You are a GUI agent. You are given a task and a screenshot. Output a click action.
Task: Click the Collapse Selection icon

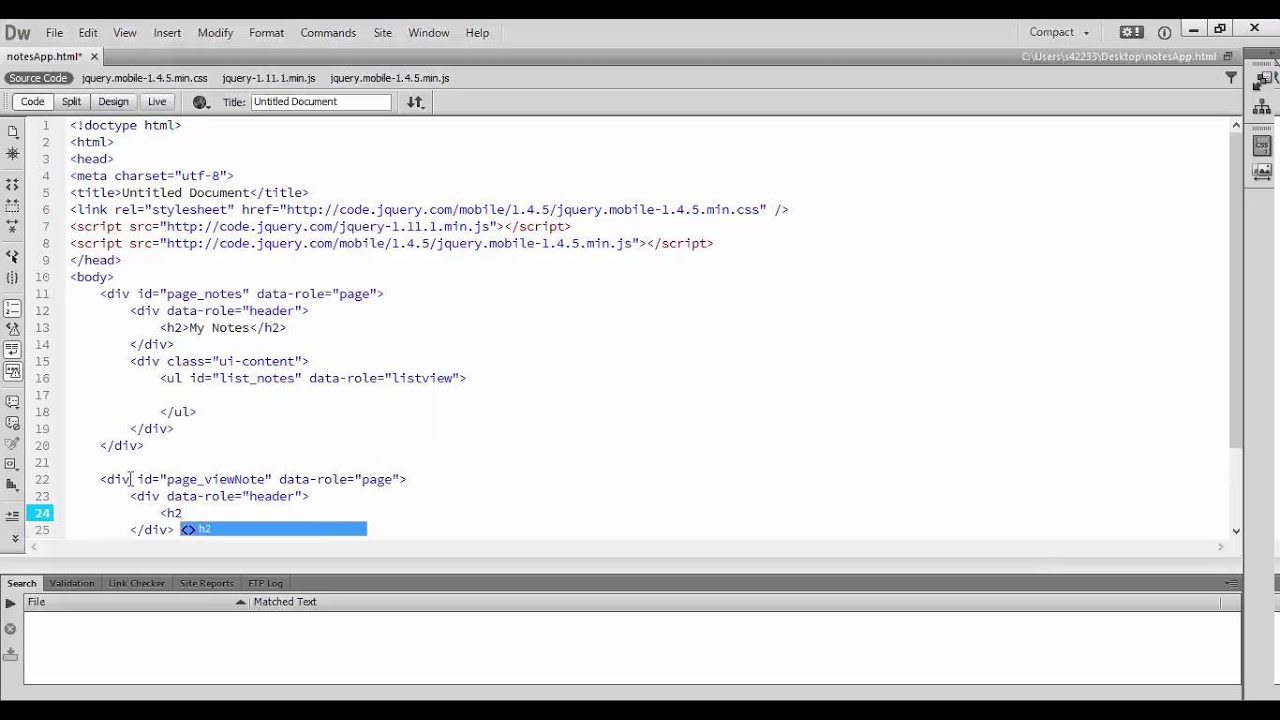12,206
